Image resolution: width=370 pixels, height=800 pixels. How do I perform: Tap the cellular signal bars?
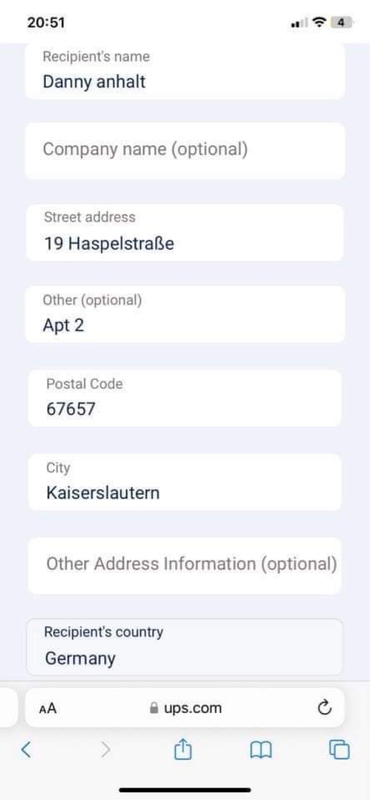[300, 23]
